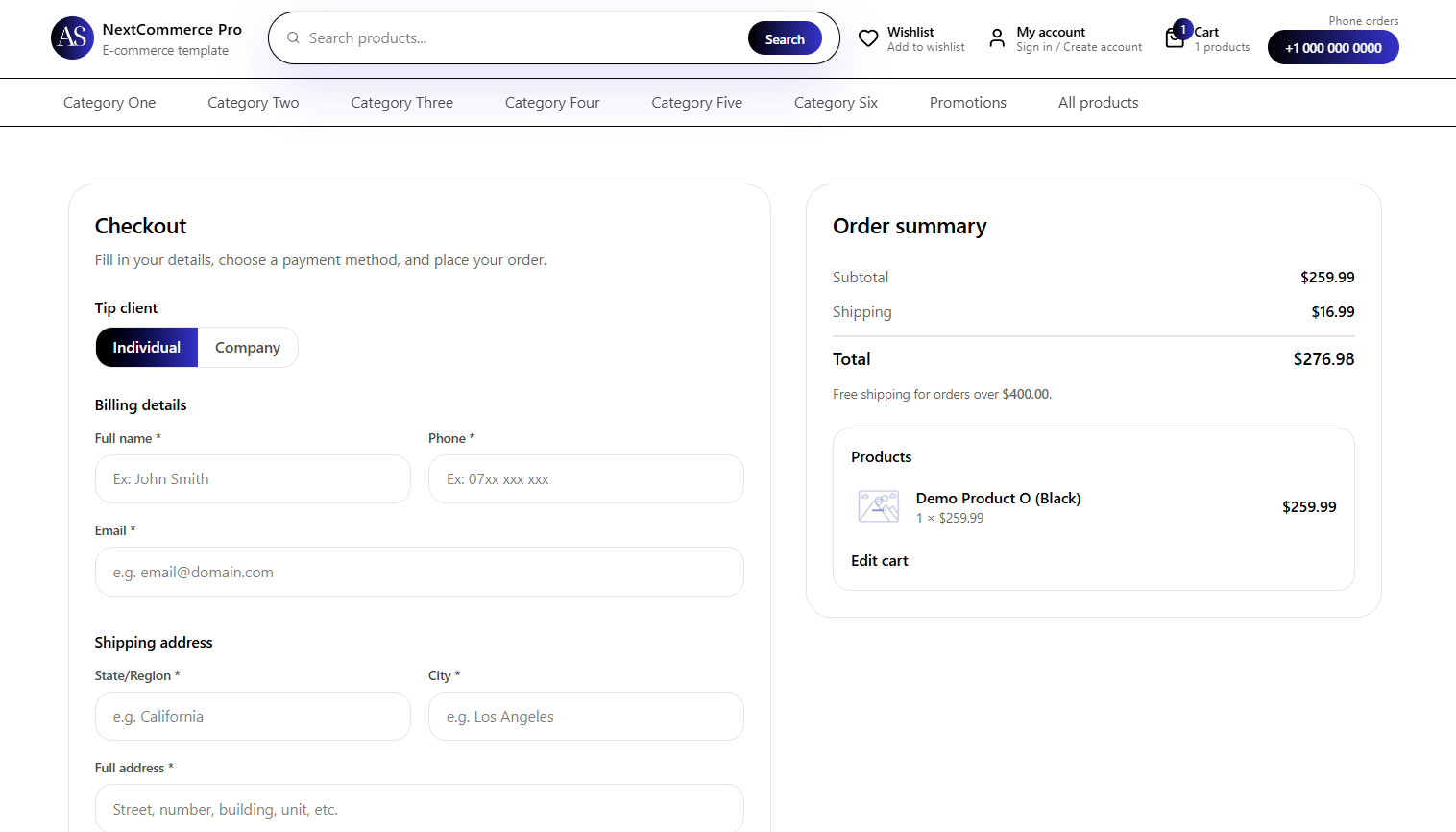Click the My account person icon
This screenshot has width=1456, height=832.
[997, 38]
